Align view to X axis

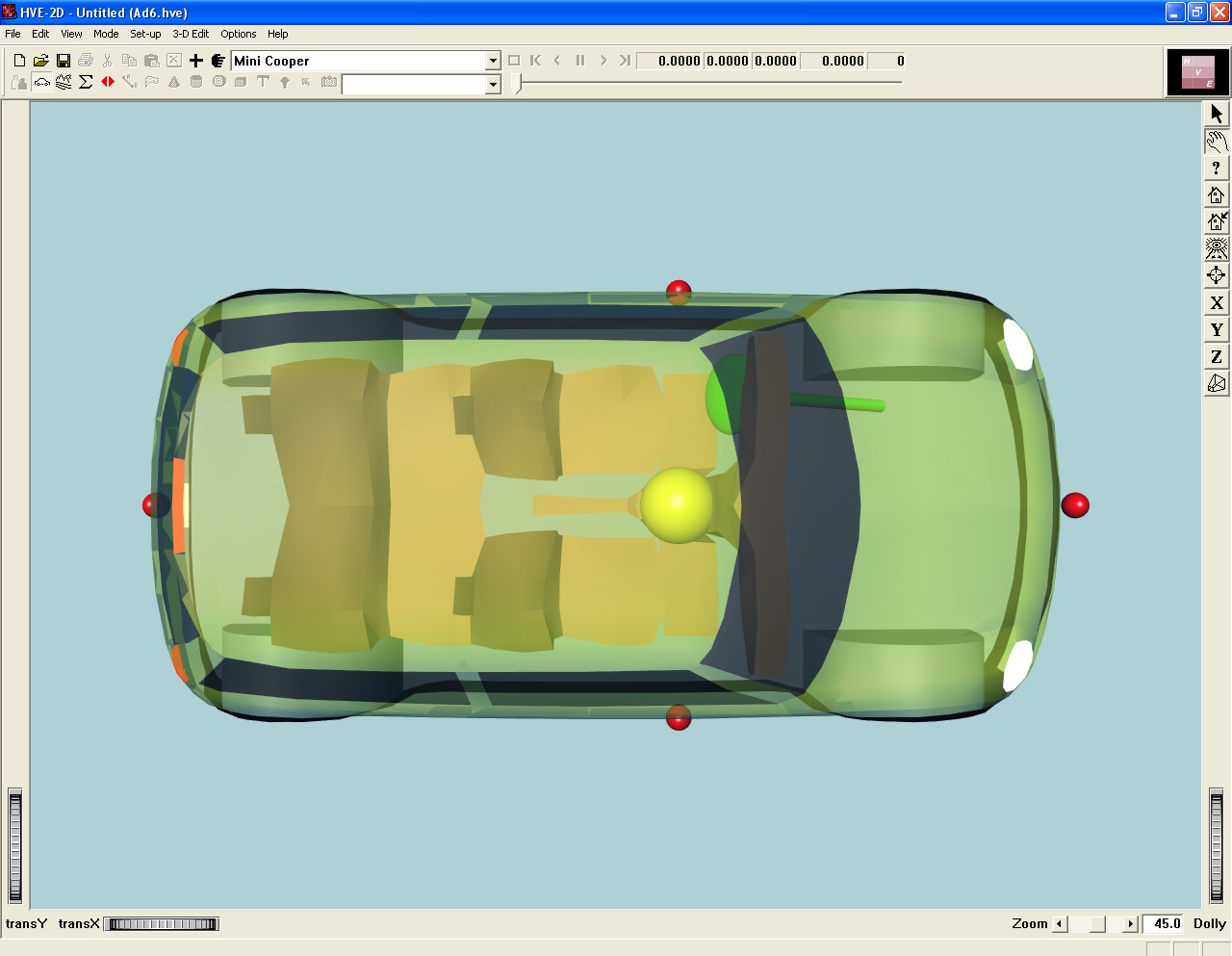pos(1217,302)
